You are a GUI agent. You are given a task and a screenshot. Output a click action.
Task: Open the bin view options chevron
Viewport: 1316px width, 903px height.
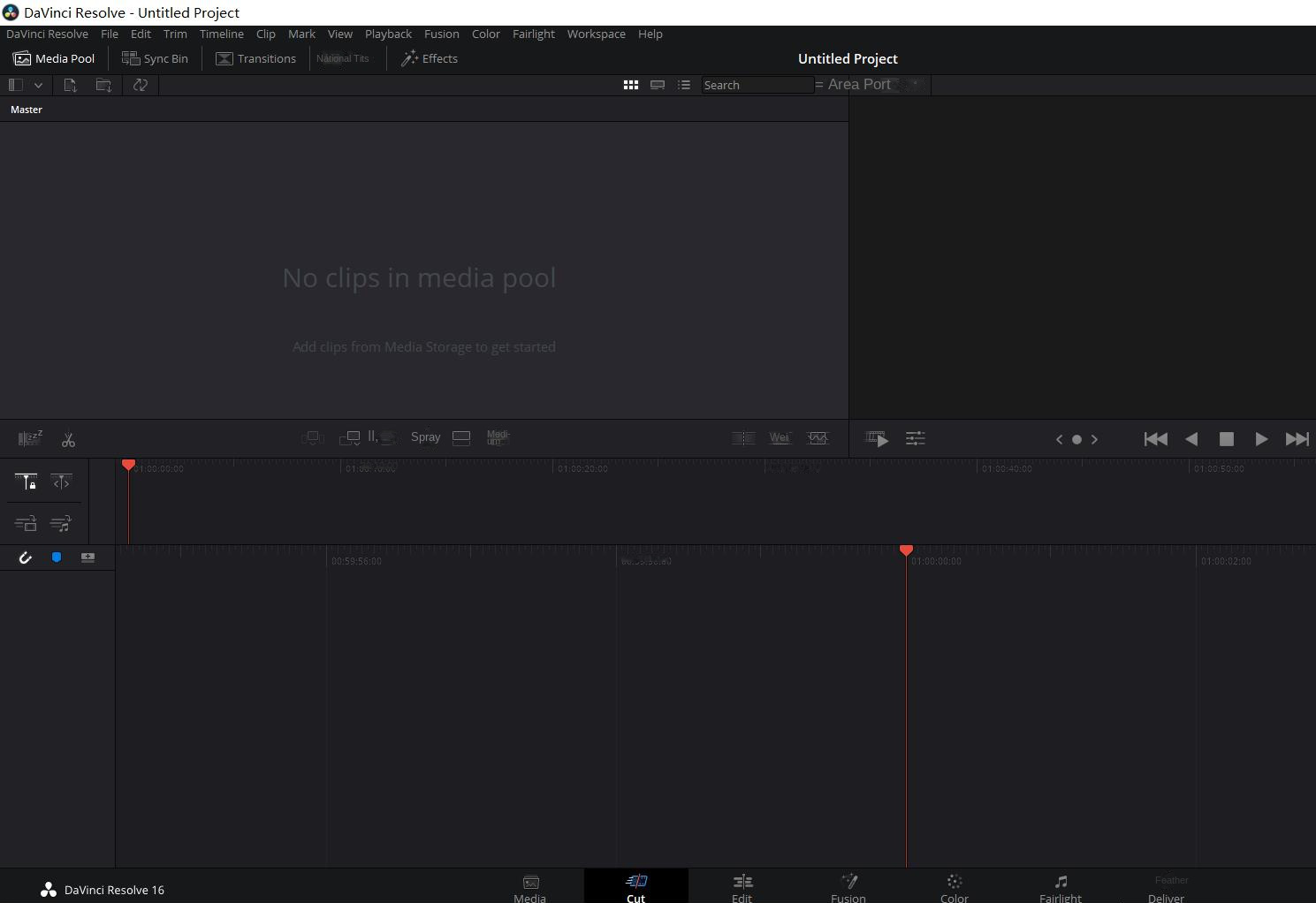(38, 85)
